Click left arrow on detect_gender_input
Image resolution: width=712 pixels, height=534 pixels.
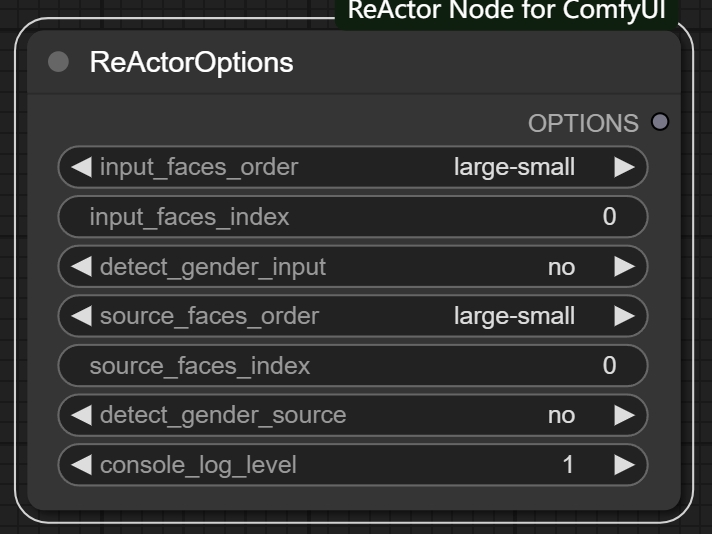point(81,267)
